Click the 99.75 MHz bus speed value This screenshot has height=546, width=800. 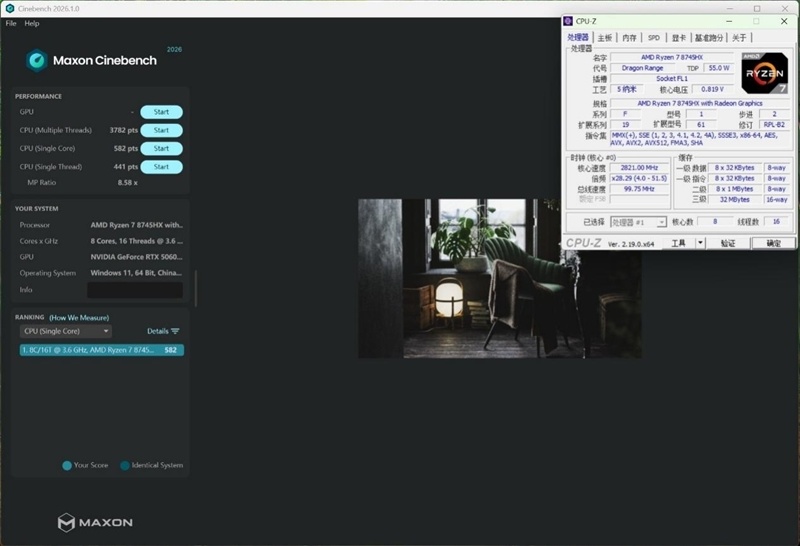[x=639, y=189]
